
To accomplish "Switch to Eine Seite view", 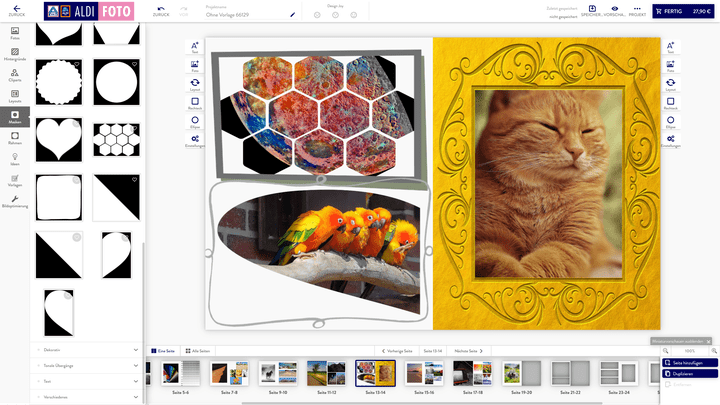I will 162,351.
